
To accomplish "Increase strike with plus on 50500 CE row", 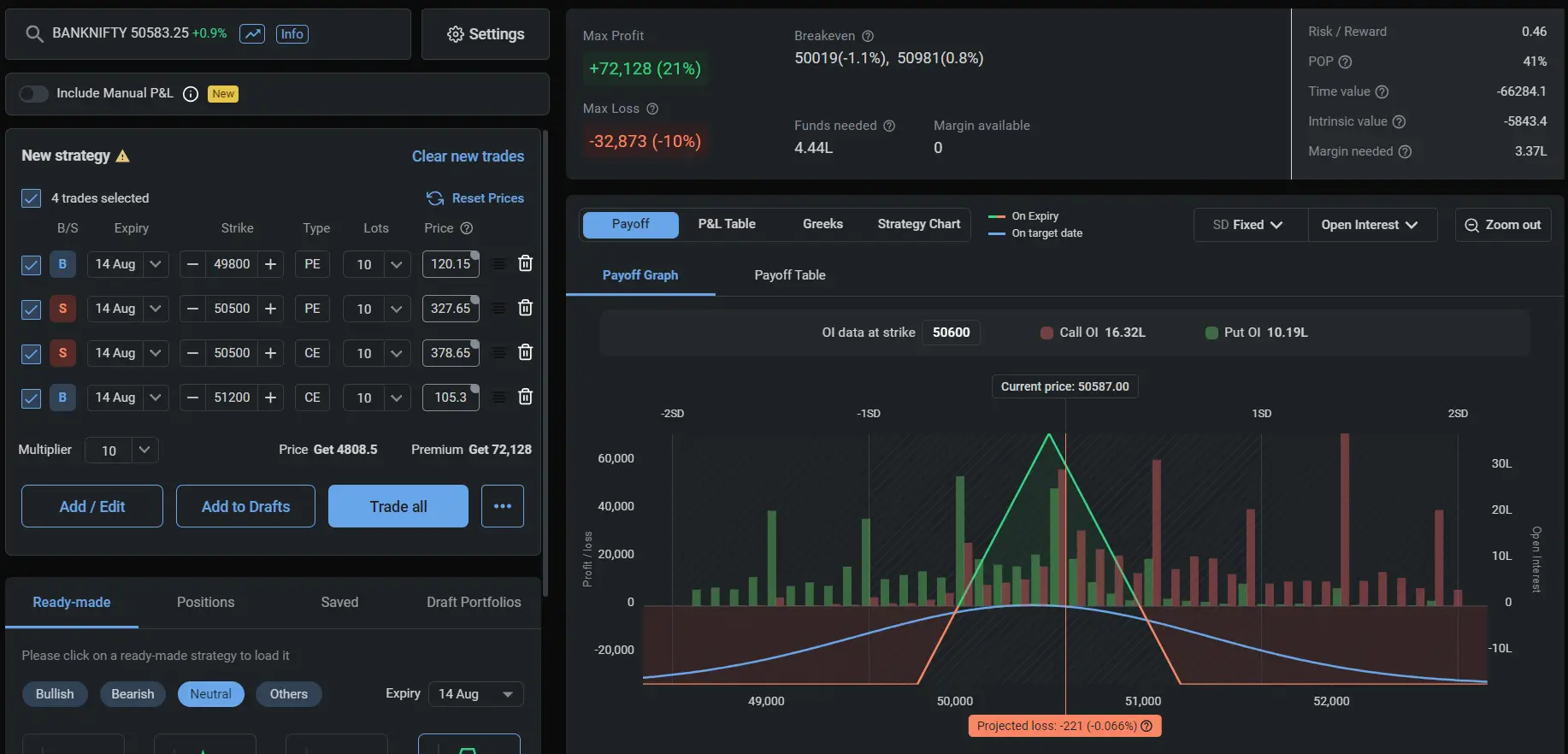I will point(270,353).
